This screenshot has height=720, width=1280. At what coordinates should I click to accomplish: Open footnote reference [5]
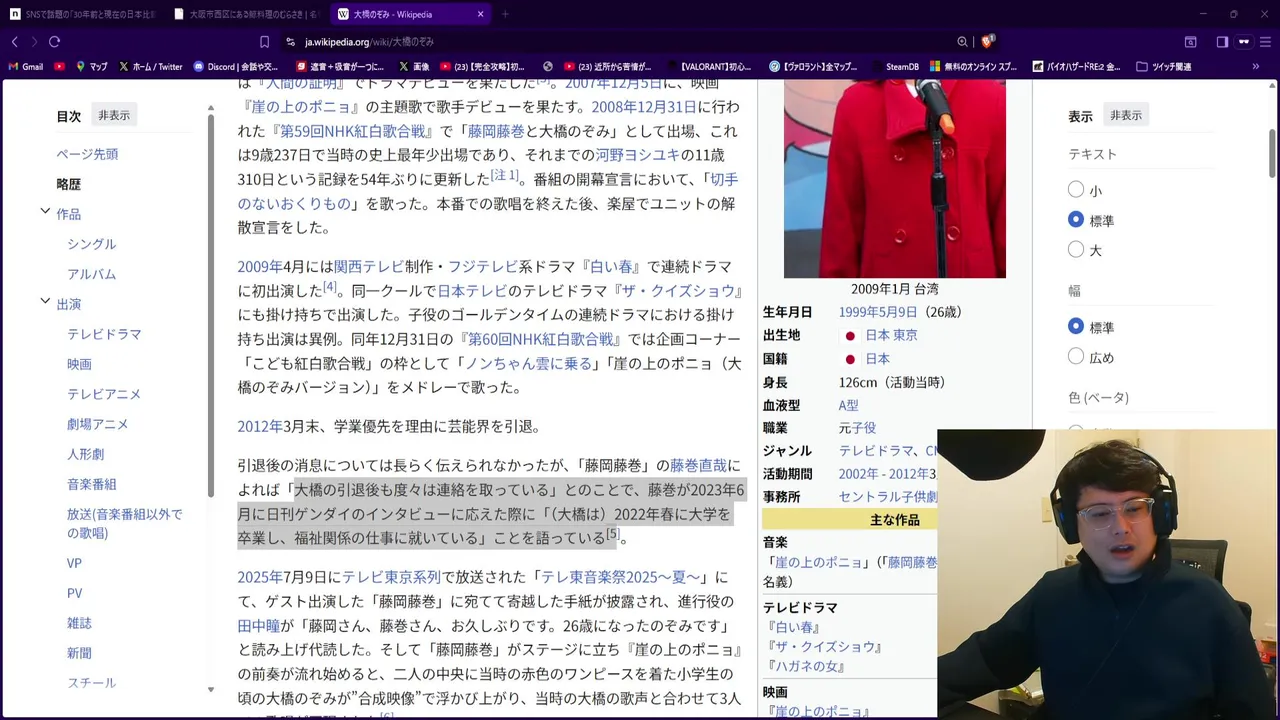[x=613, y=534]
